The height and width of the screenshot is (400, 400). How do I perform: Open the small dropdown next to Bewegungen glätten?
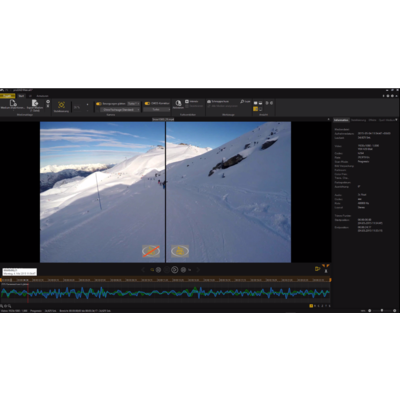(133, 104)
